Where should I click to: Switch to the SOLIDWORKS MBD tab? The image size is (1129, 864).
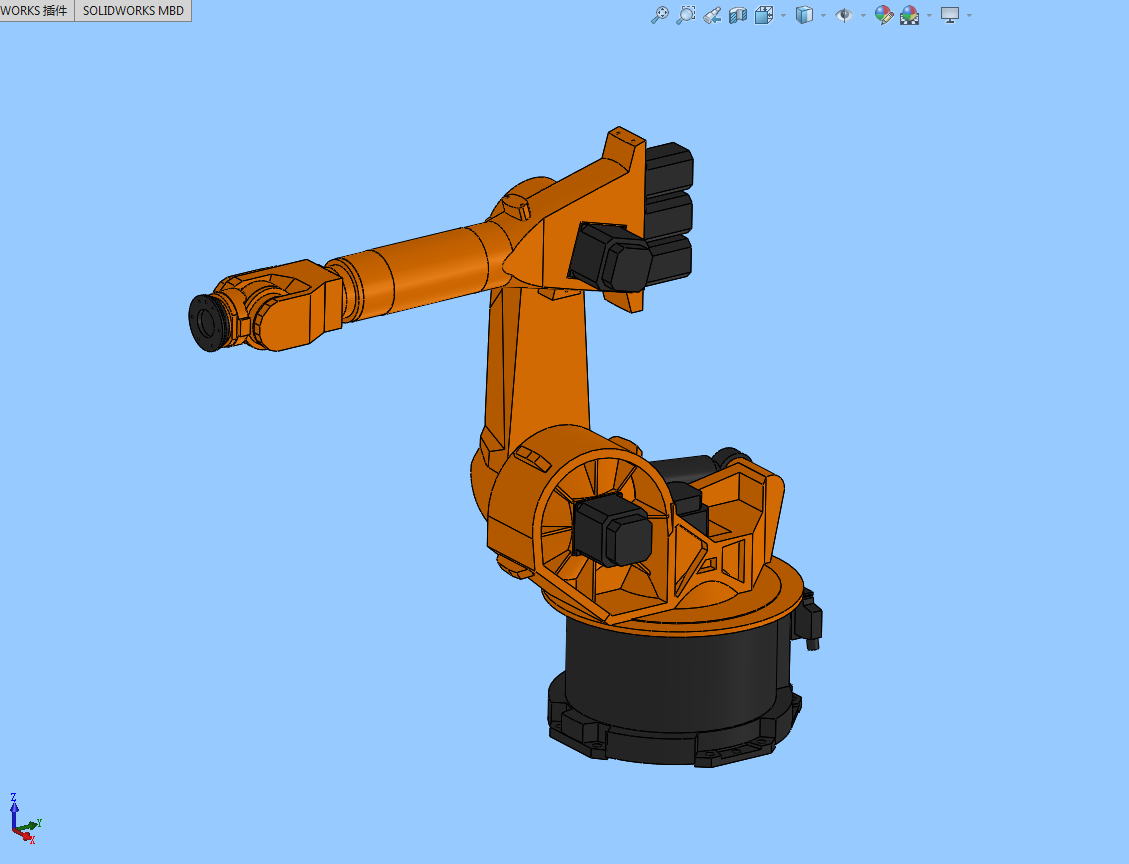click(133, 11)
